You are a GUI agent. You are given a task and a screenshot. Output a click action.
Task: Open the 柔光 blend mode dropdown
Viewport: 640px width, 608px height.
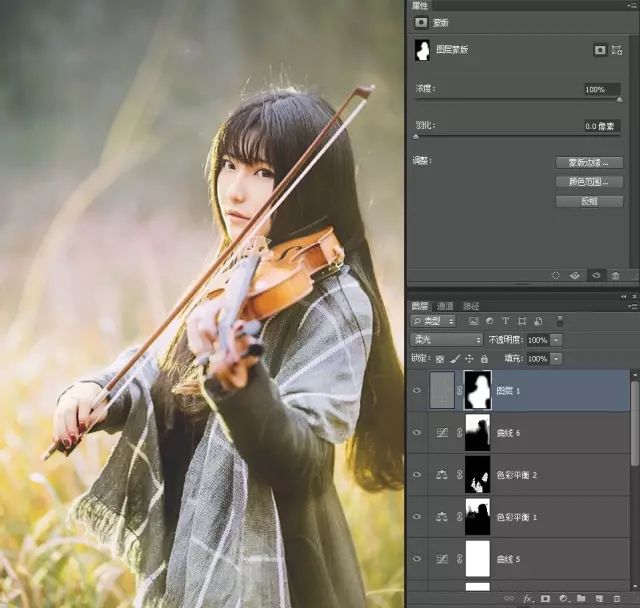[x=447, y=340]
